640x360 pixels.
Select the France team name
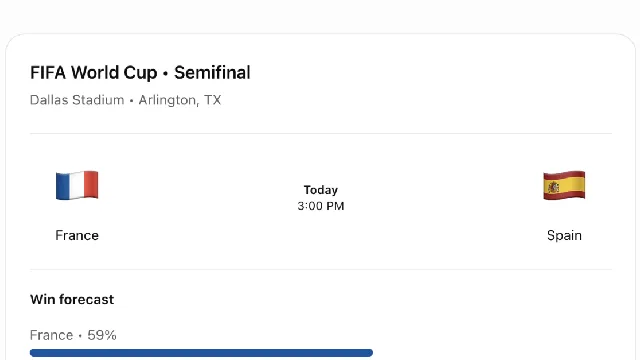(77, 236)
